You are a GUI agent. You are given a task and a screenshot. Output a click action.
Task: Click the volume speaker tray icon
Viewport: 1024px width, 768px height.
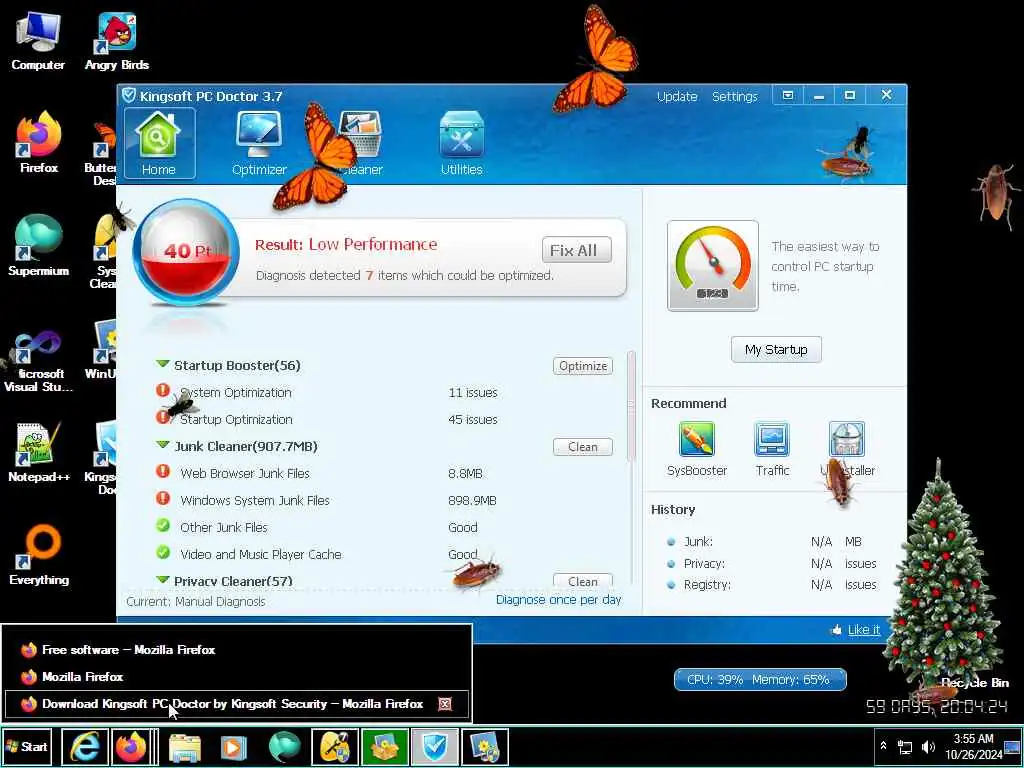coord(927,747)
